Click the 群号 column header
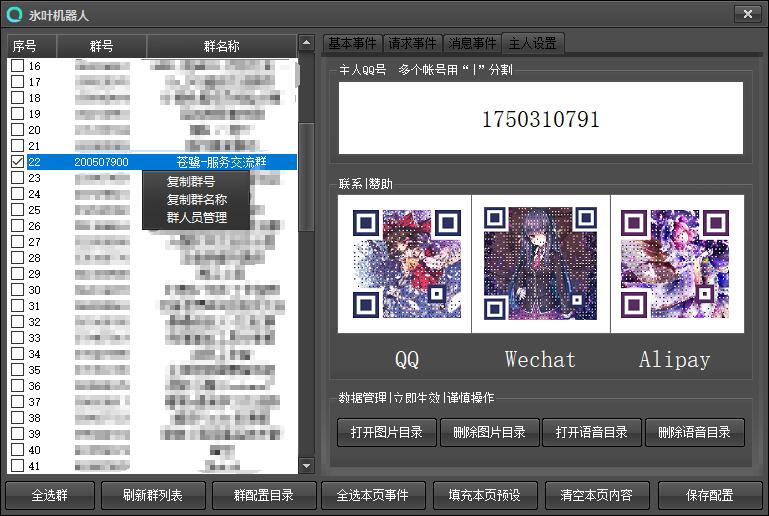This screenshot has width=769, height=516. (102, 46)
